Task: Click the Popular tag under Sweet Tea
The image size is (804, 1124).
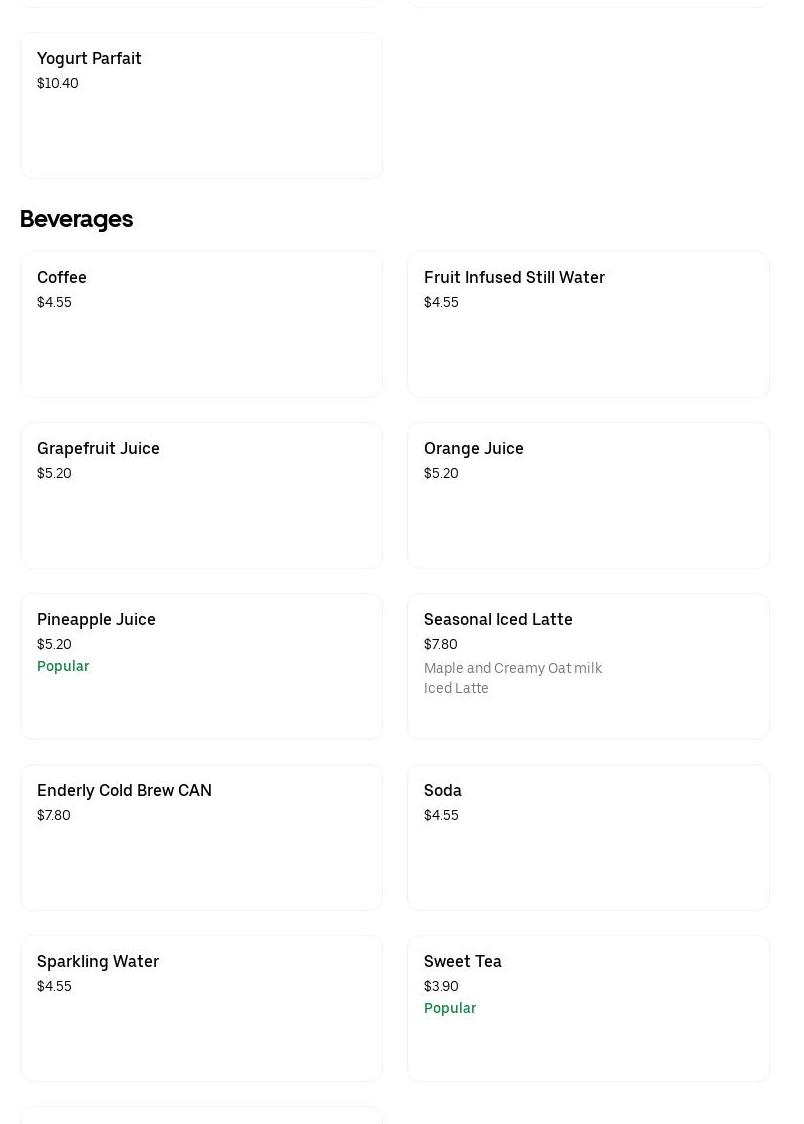Action: [450, 1008]
